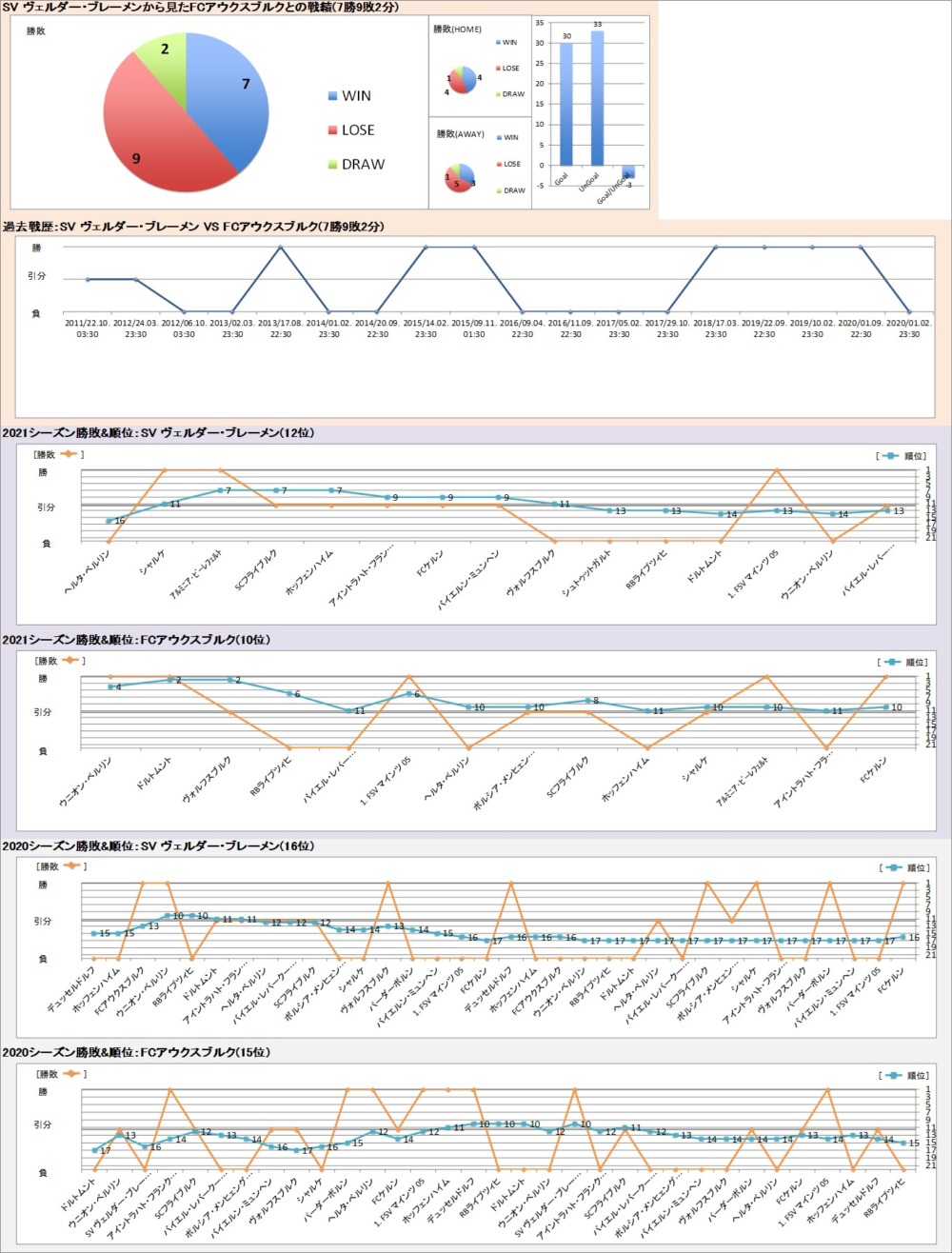
Task: Click date label 2020/01.02. 23:30
Action: (x=909, y=328)
